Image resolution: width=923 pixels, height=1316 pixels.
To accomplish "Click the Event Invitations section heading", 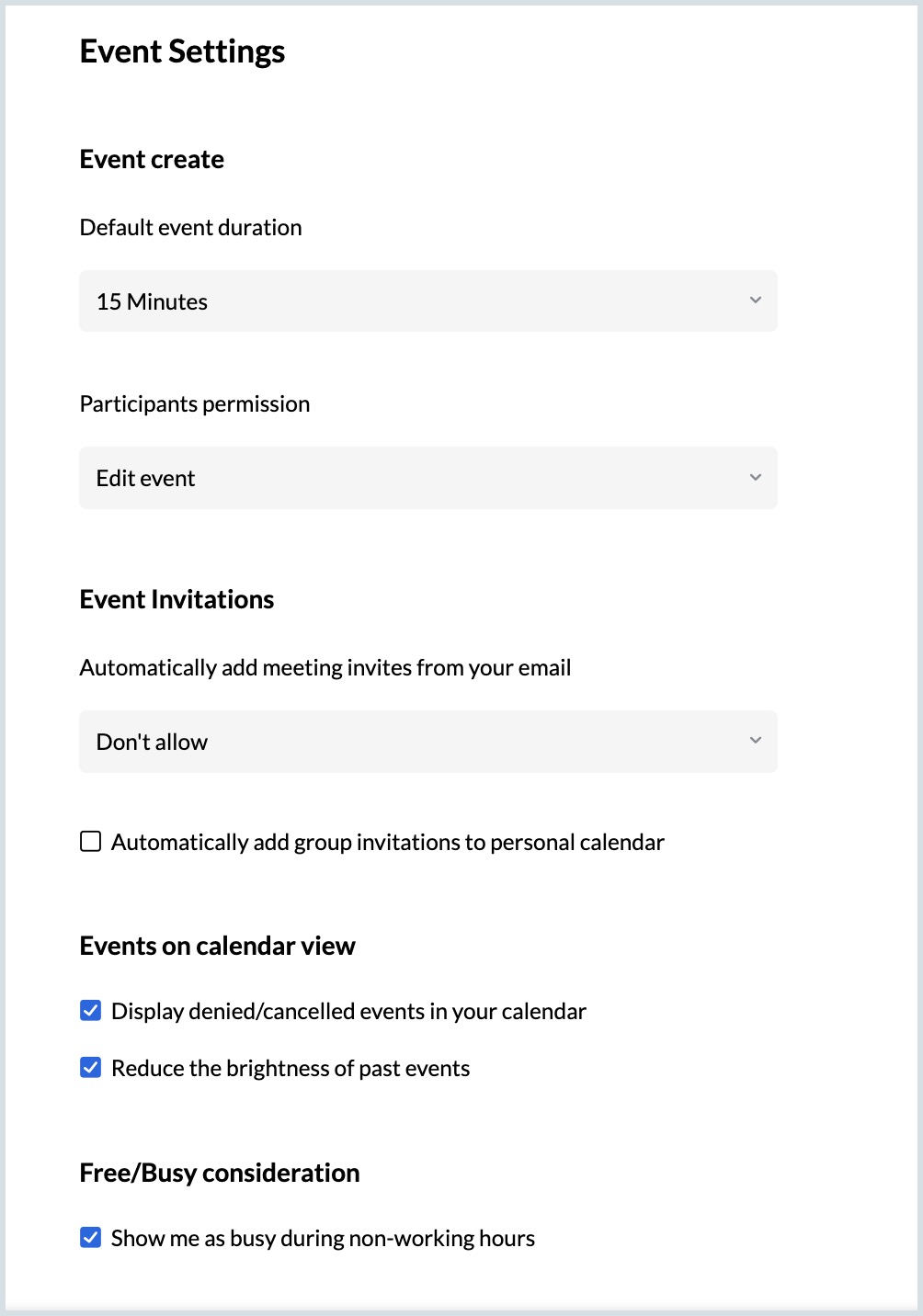I will pyautogui.click(x=177, y=599).
